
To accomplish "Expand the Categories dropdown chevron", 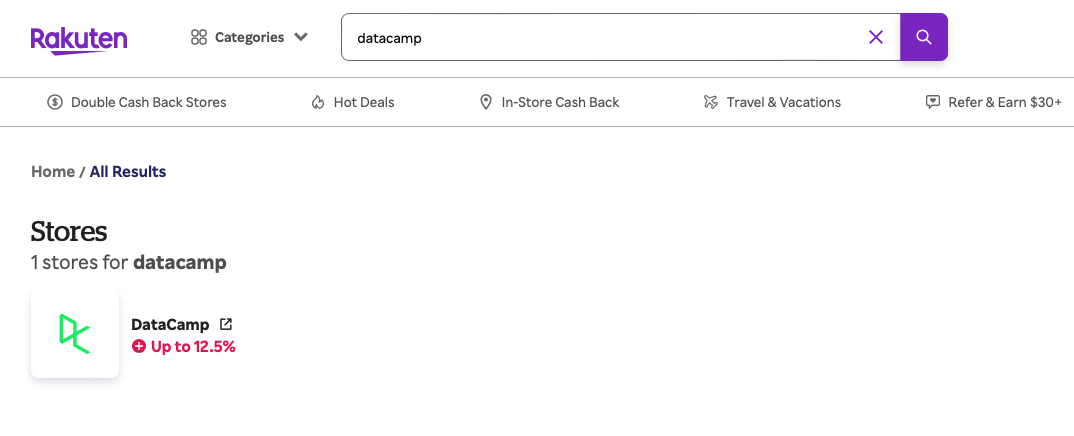I will coord(301,37).
